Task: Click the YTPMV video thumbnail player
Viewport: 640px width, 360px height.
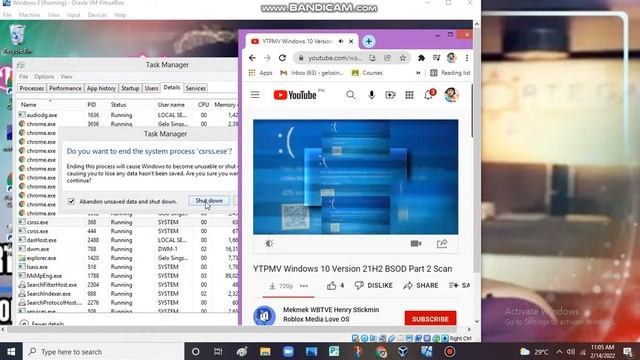Action: tap(356, 177)
